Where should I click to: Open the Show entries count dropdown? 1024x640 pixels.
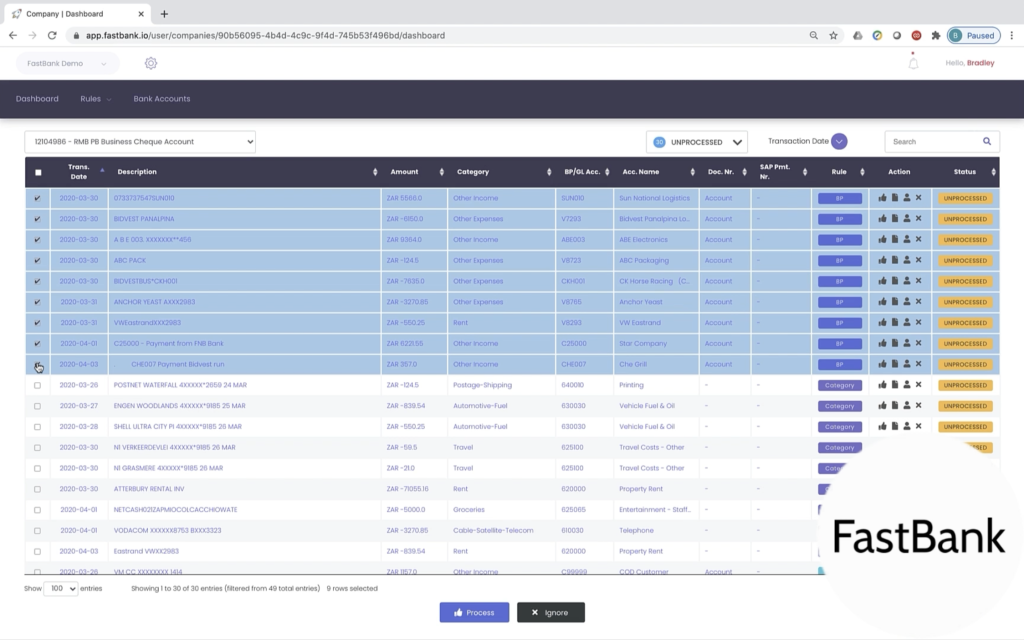[61, 588]
